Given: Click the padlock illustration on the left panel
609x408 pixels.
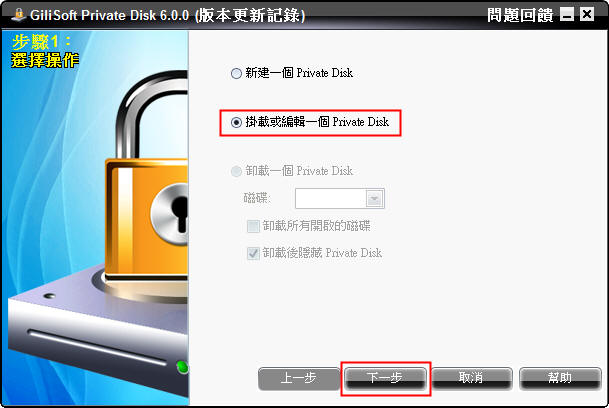Looking at the screenshot, I should 148,175.
